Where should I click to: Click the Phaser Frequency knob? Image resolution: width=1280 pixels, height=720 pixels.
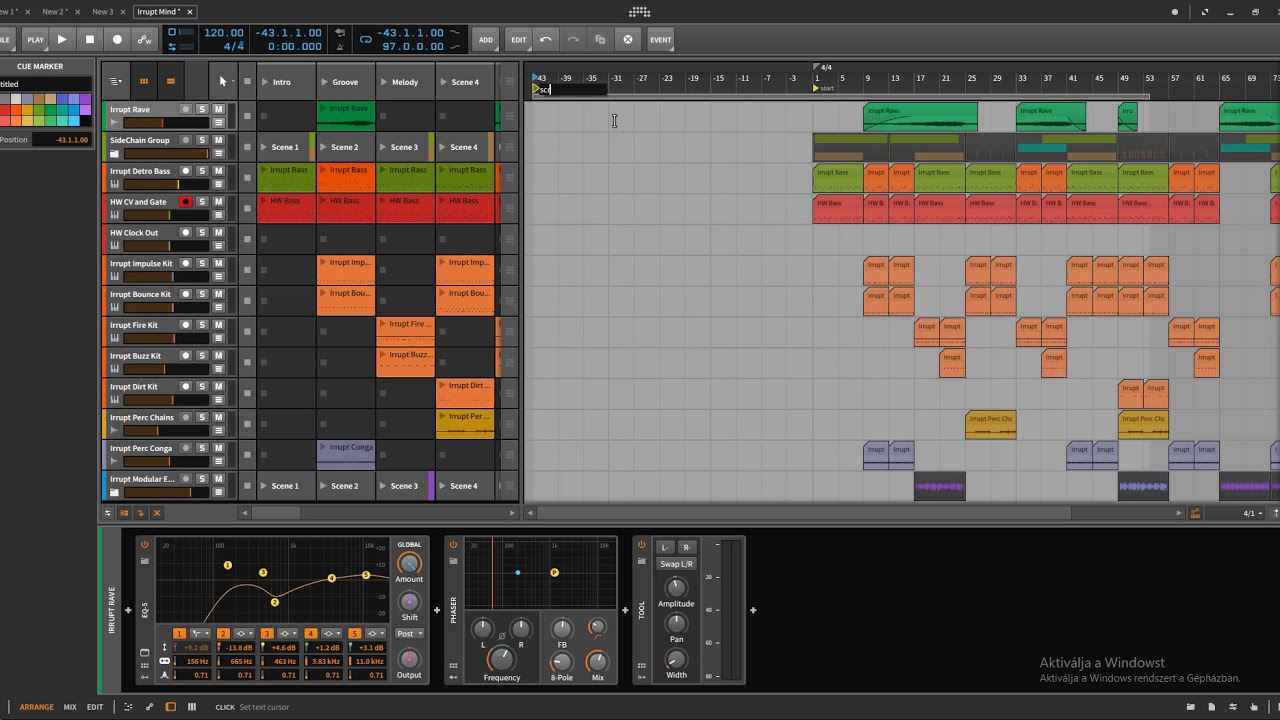[x=501, y=658]
